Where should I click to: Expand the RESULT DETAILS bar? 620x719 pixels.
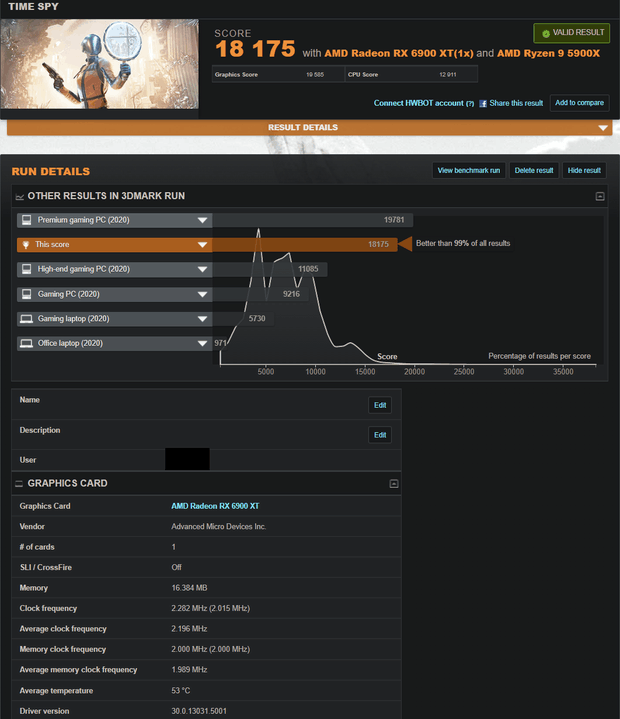pyautogui.click(x=310, y=127)
